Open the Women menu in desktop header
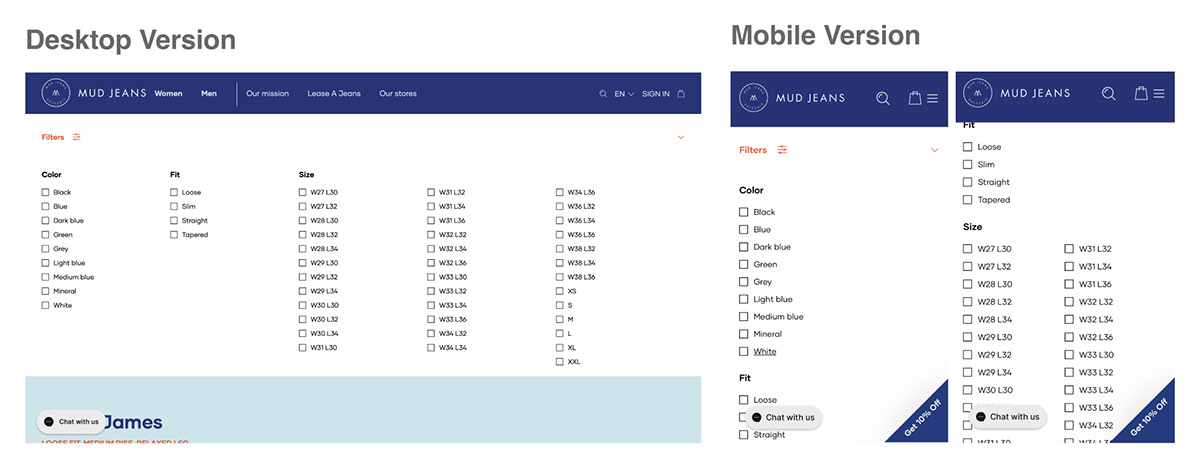Image resolution: width=1200 pixels, height=469 pixels. [x=168, y=94]
